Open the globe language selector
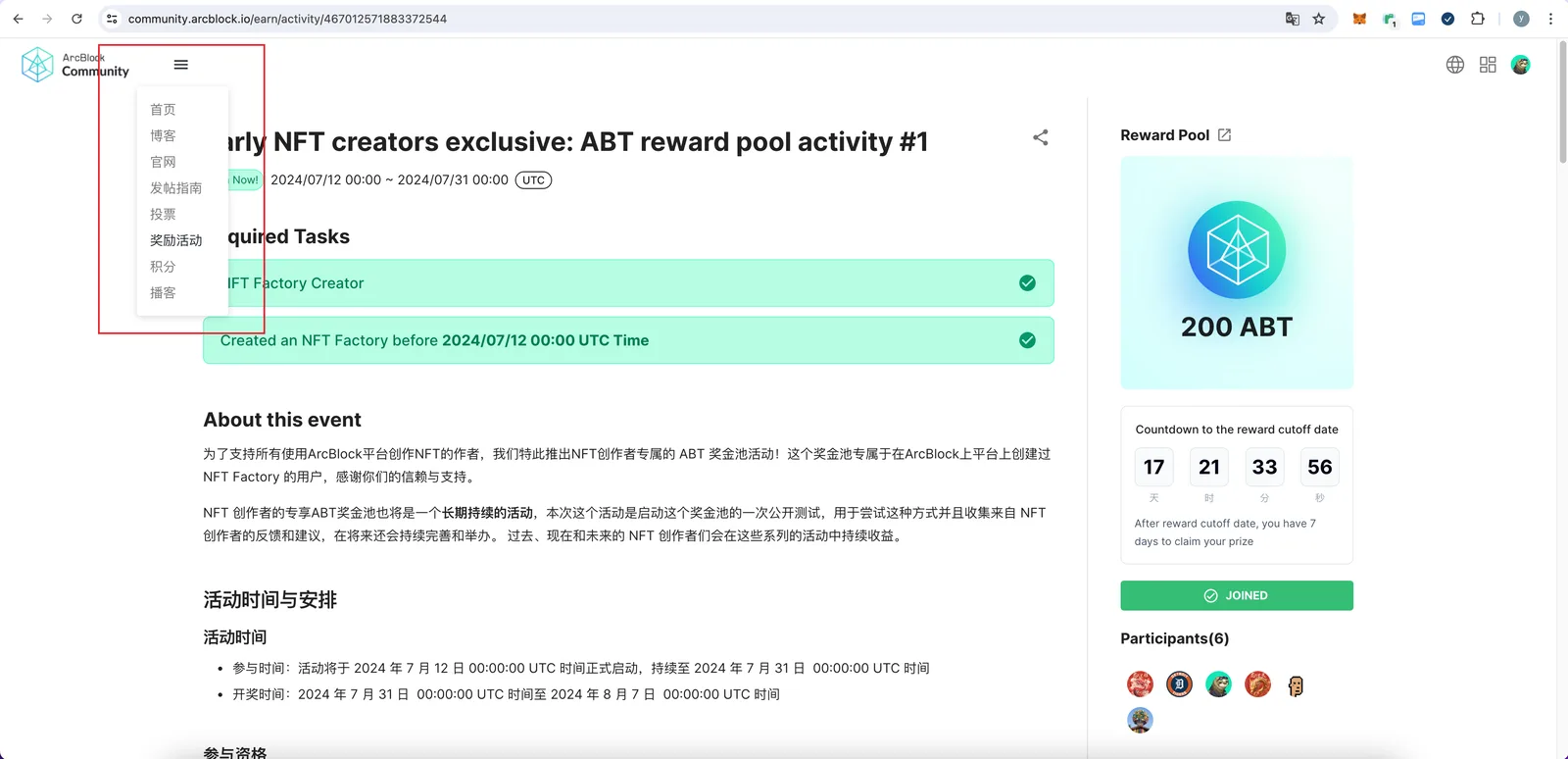 1455,65
